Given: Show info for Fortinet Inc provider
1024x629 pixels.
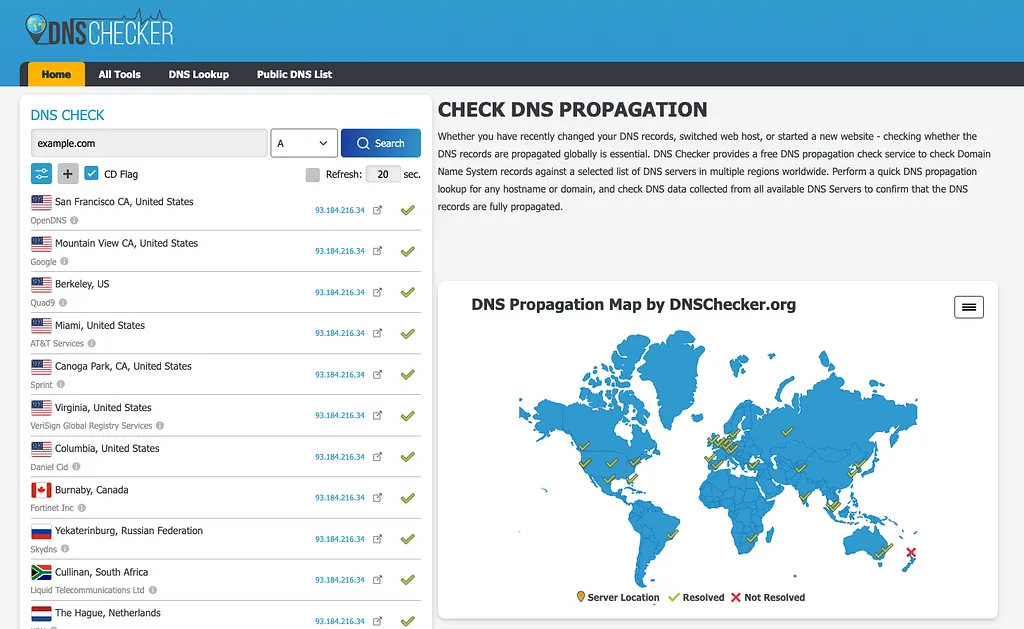Looking at the screenshot, I should click(82, 508).
